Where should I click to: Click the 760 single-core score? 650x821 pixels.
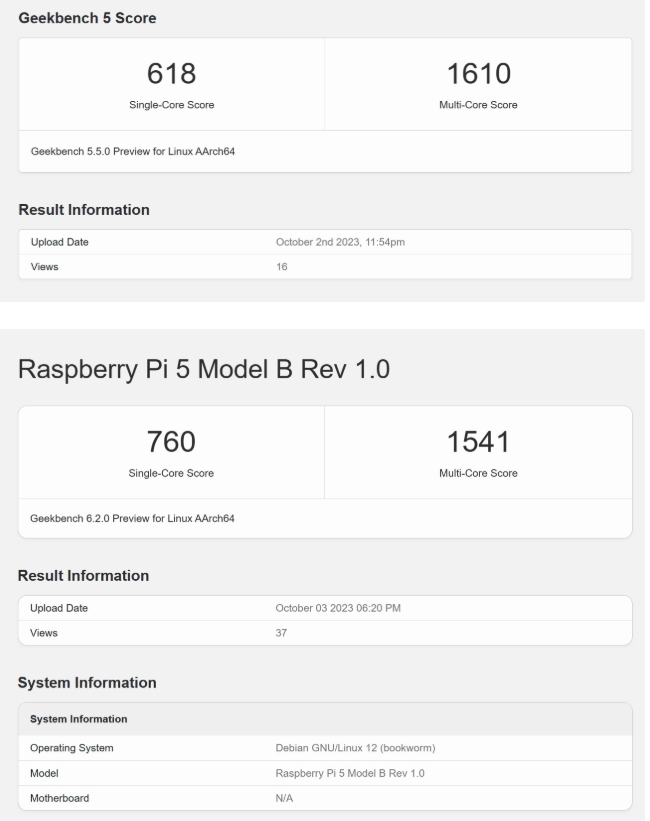pos(171,441)
